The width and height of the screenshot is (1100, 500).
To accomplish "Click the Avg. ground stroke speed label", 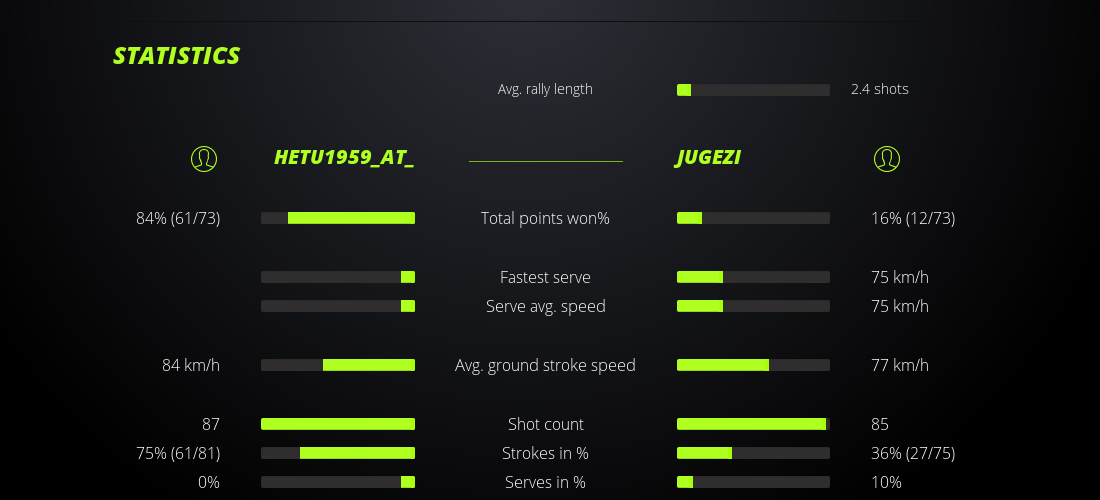I will coord(545,365).
